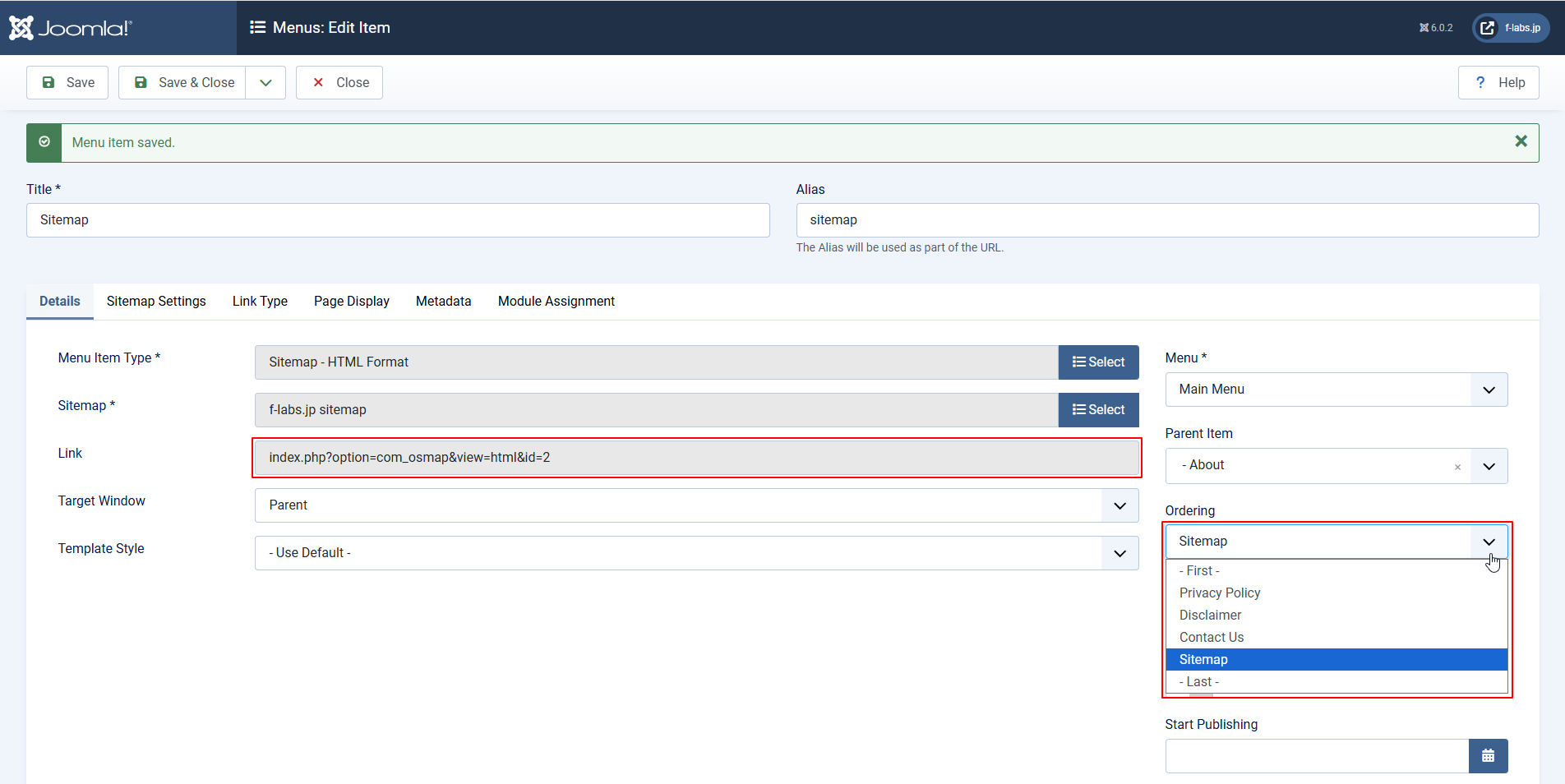Open the f-labs.jp site preview link
The height and width of the screenshot is (784, 1565).
(x=1511, y=28)
